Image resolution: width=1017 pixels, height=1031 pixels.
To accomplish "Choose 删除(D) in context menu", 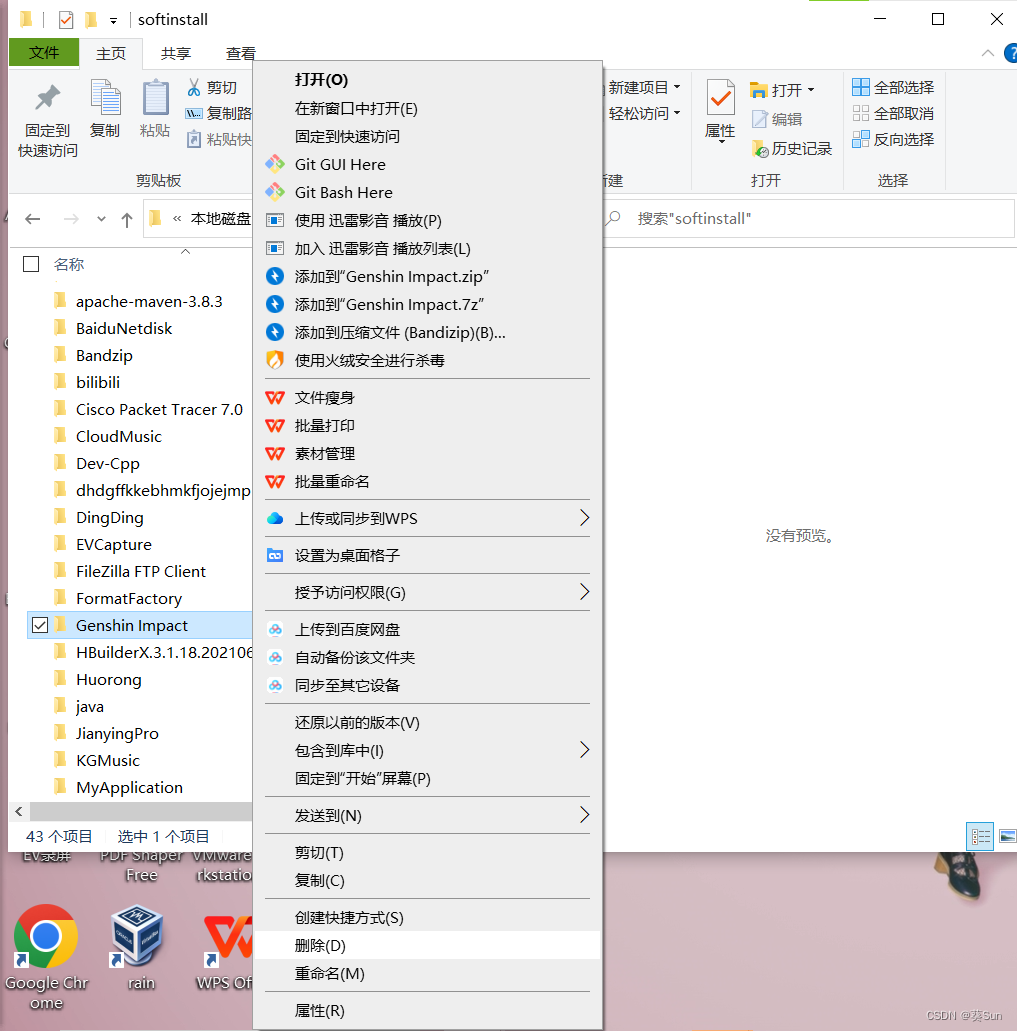I will (x=427, y=946).
